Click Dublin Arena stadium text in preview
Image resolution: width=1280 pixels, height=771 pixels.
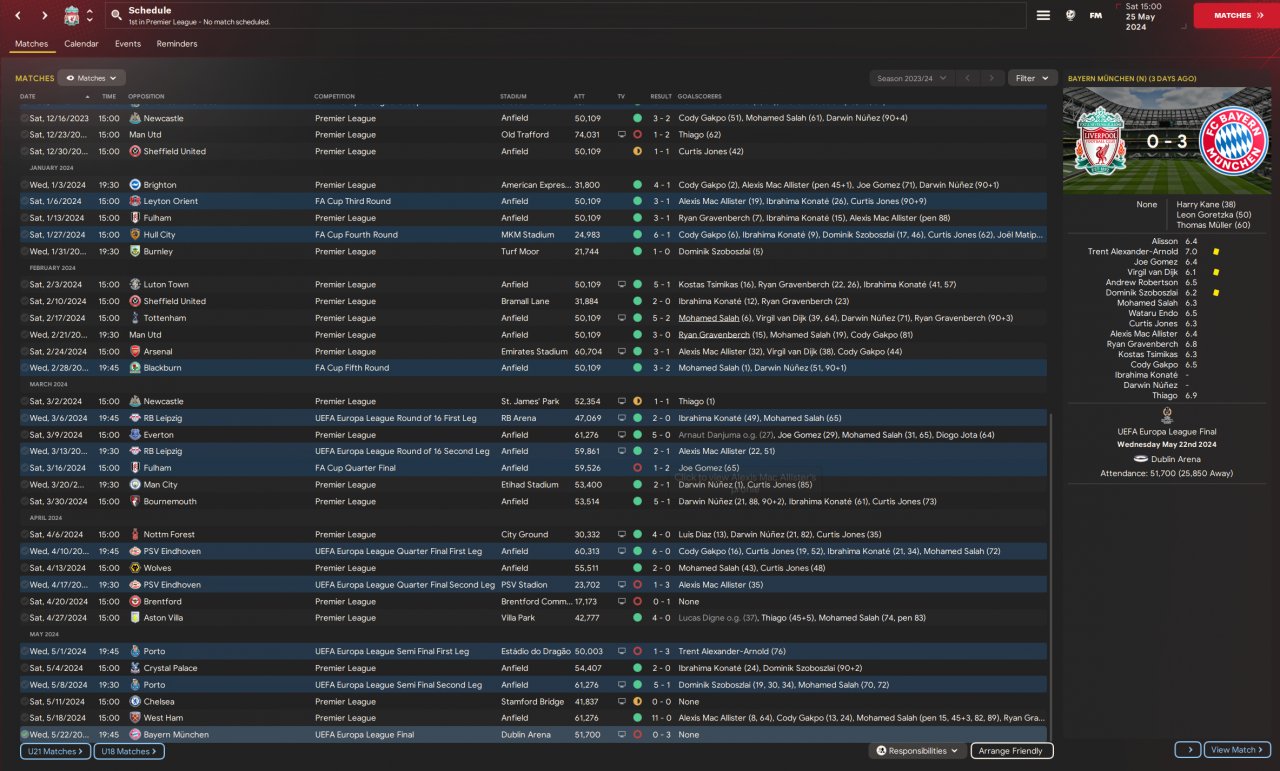1175,459
